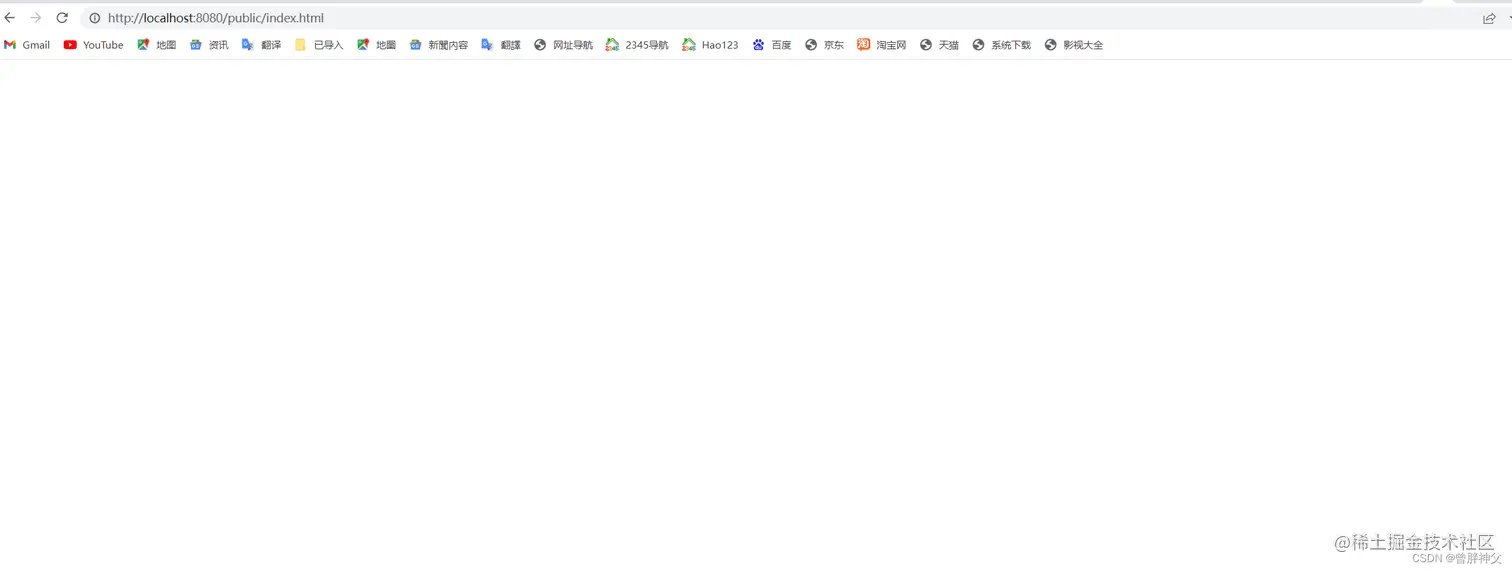1512x570 pixels.
Task: Open the 淘宝网 bookmark
Action: pos(881,45)
